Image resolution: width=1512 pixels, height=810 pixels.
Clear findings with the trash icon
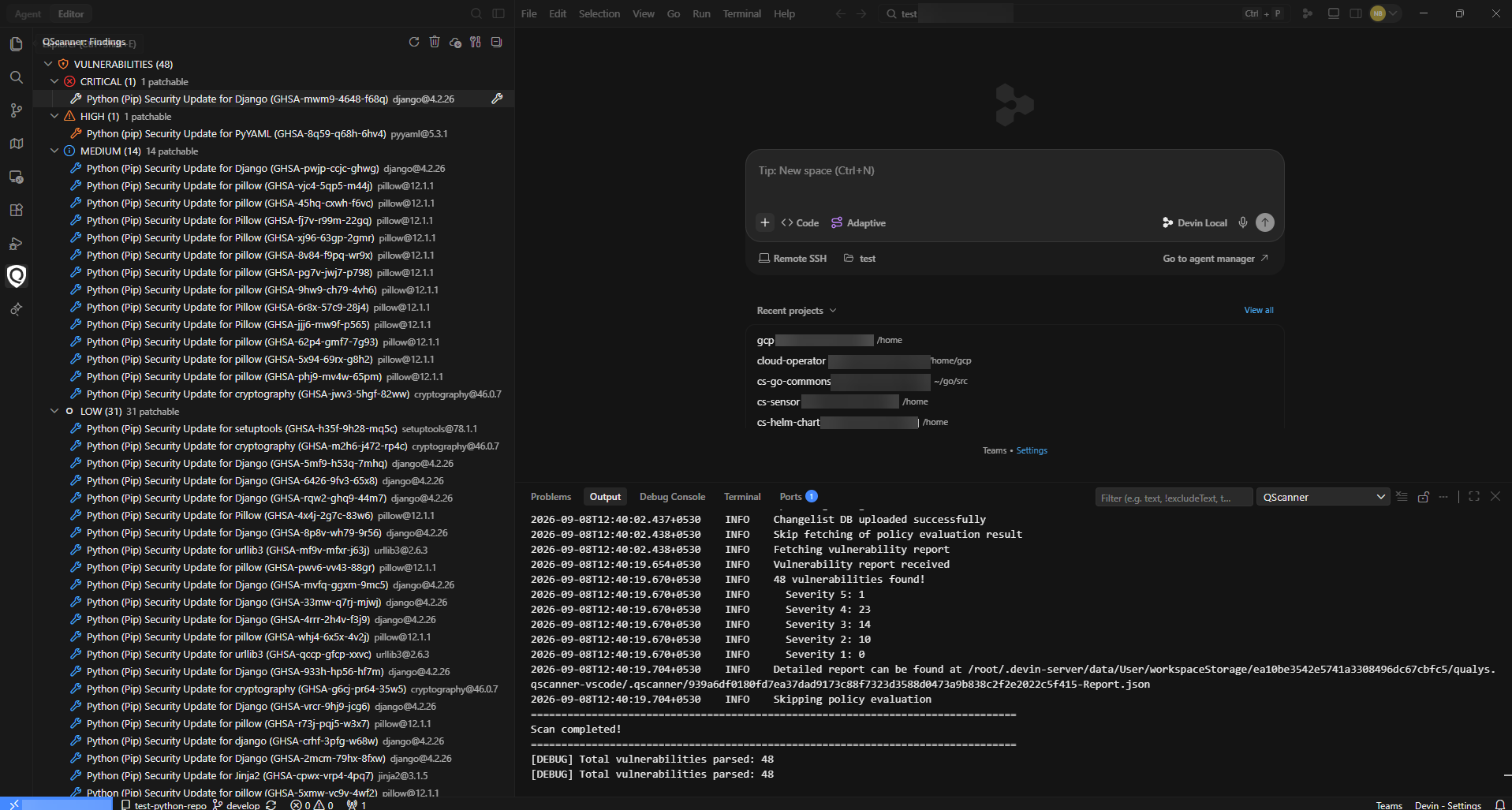(x=435, y=42)
